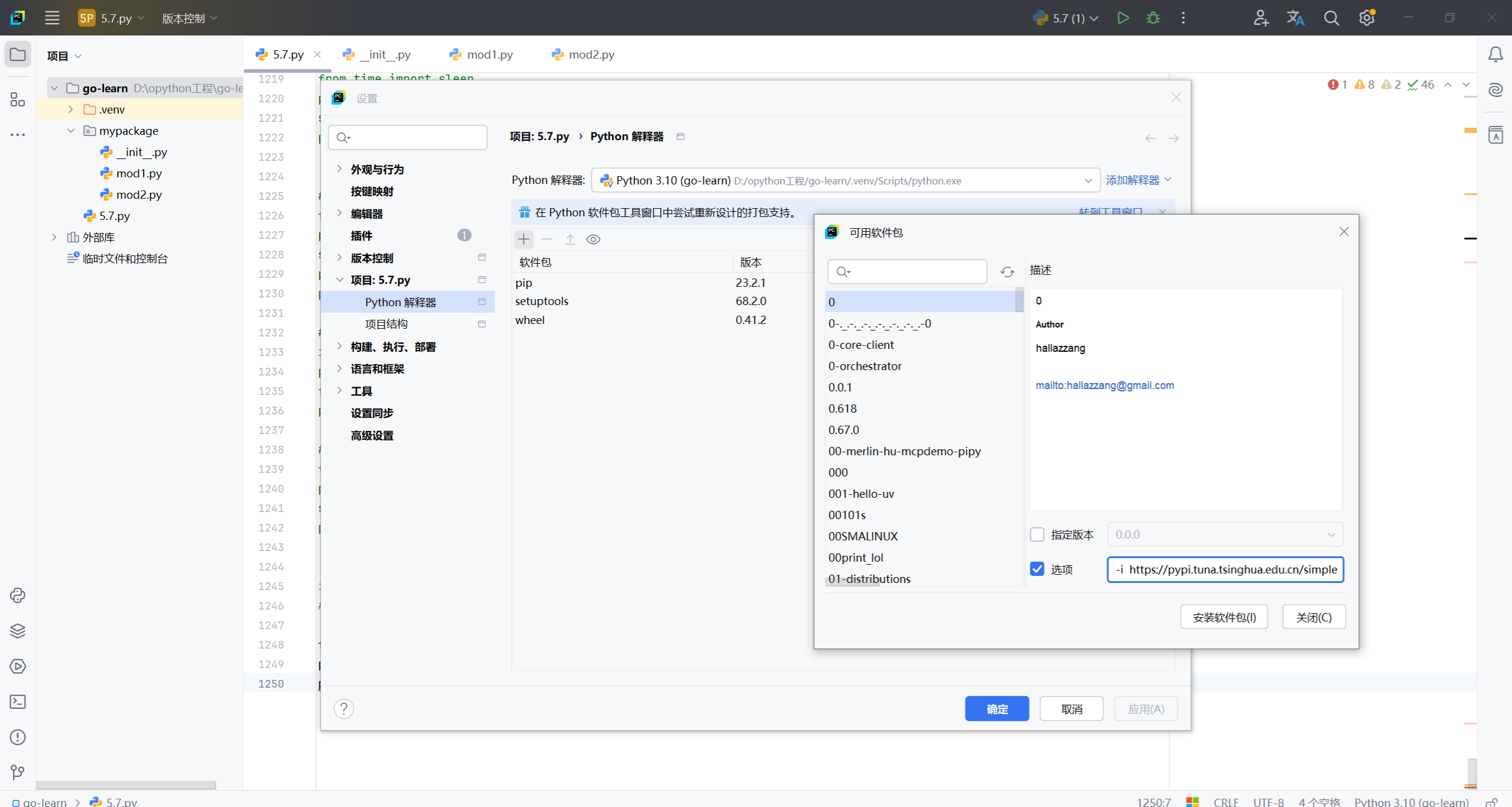Open the Python Console tool window
The image size is (1512, 807).
click(x=18, y=595)
